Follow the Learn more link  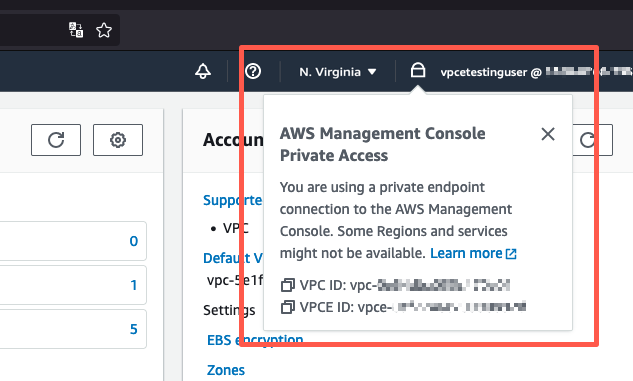(x=473, y=253)
